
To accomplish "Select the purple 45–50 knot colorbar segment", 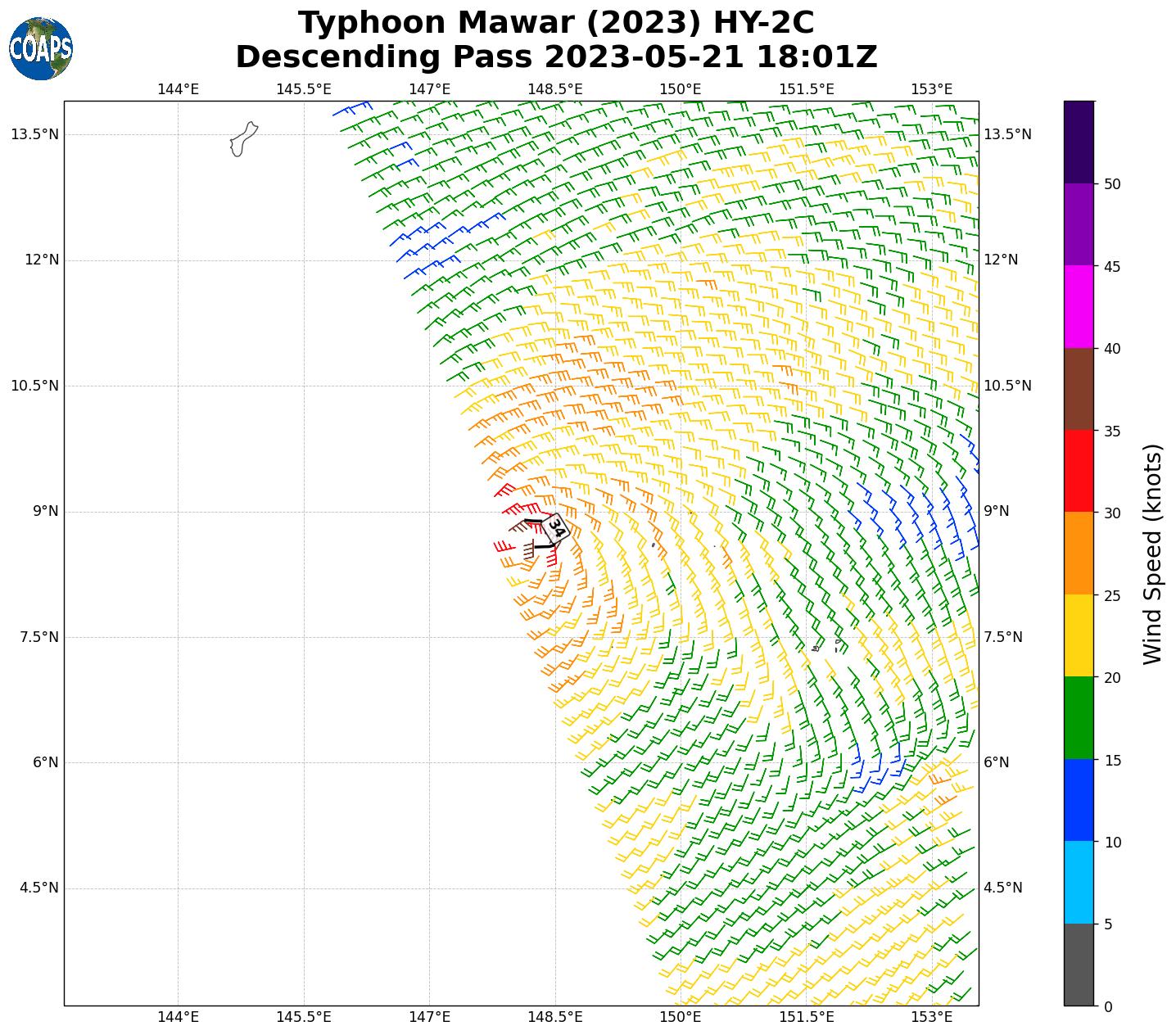I will [x=1079, y=224].
